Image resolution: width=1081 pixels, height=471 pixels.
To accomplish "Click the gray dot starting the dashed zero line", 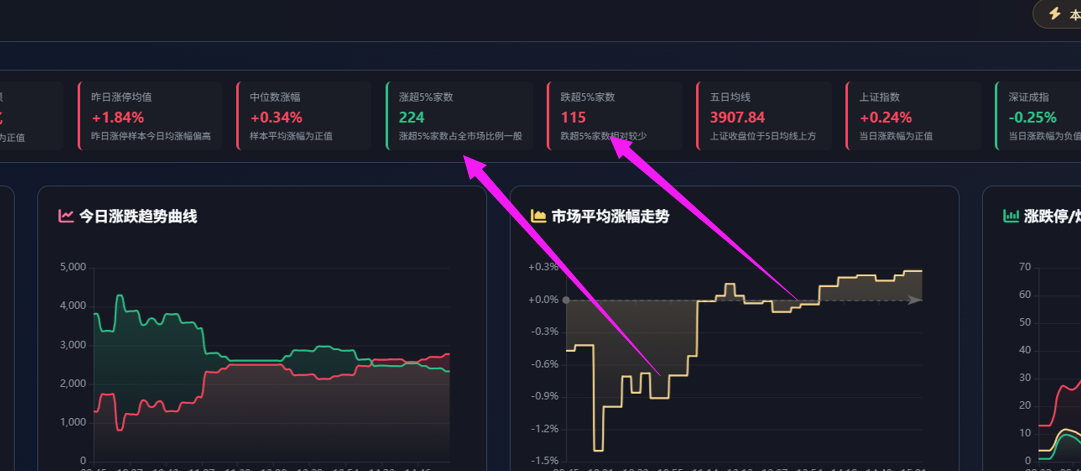I will click(566, 300).
